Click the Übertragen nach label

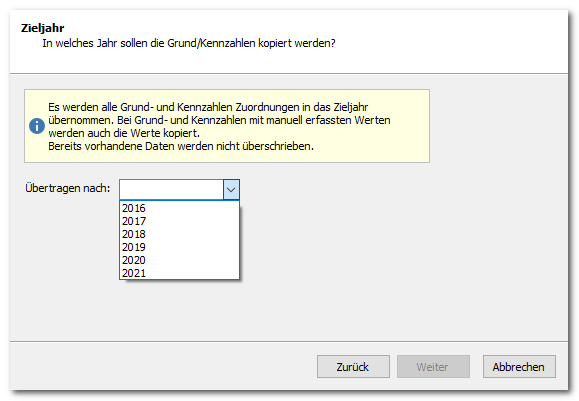68,188
